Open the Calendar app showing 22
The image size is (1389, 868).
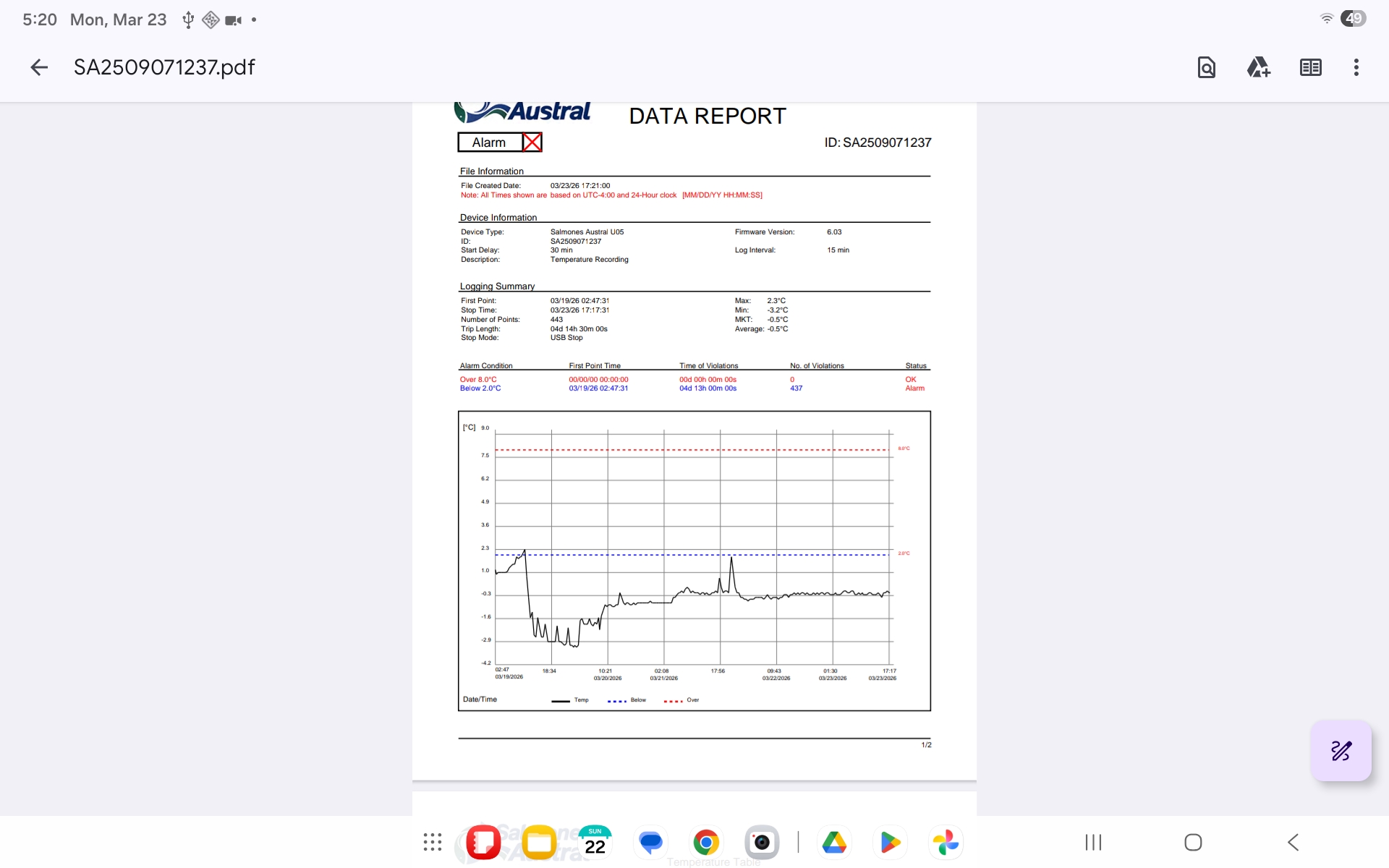[595, 842]
